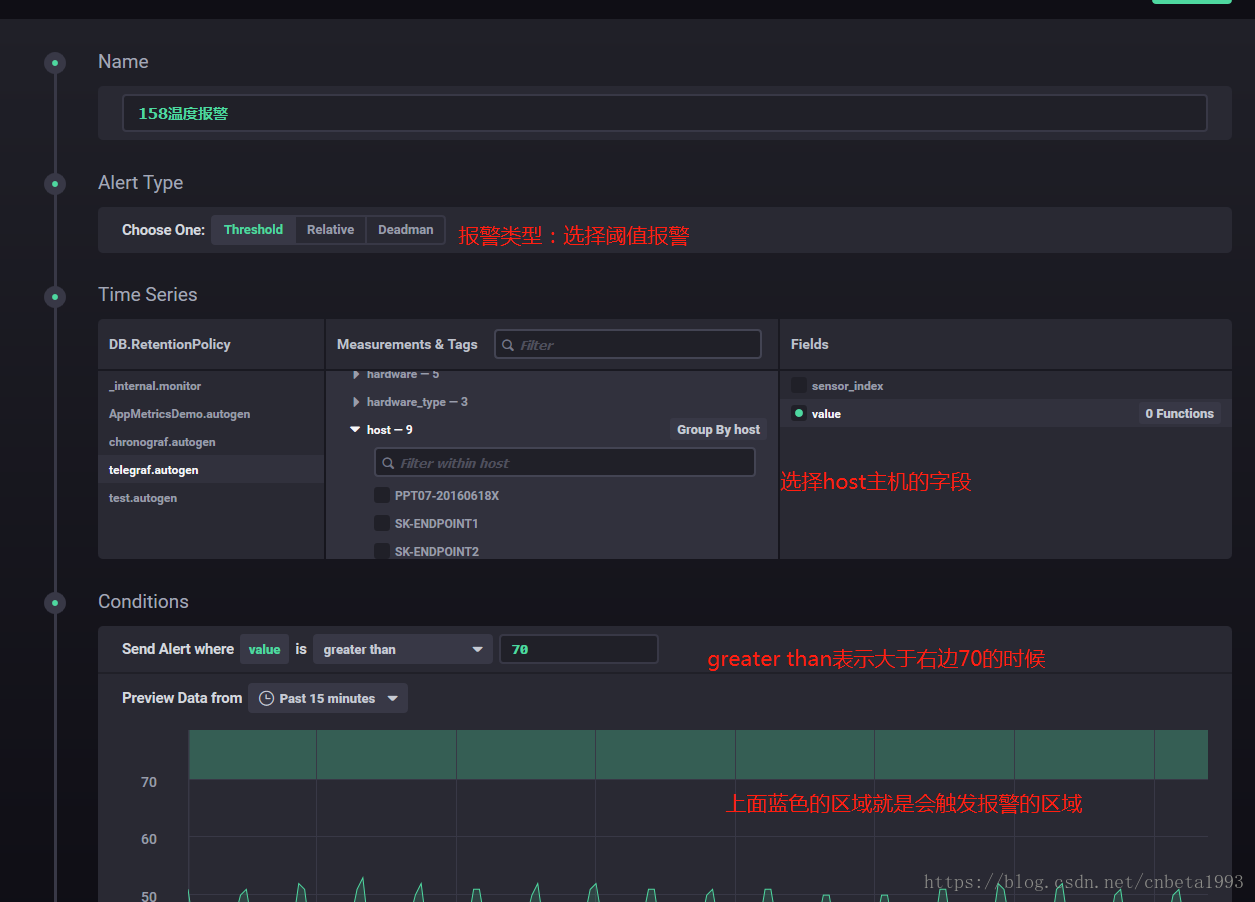Open the greater than operator dropdown
The height and width of the screenshot is (902, 1255).
(x=403, y=649)
